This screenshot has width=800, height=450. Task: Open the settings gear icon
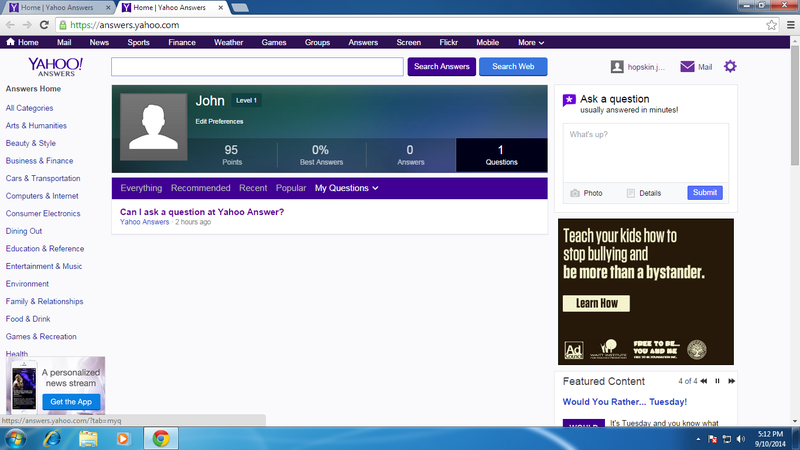(x=730, y=66)
